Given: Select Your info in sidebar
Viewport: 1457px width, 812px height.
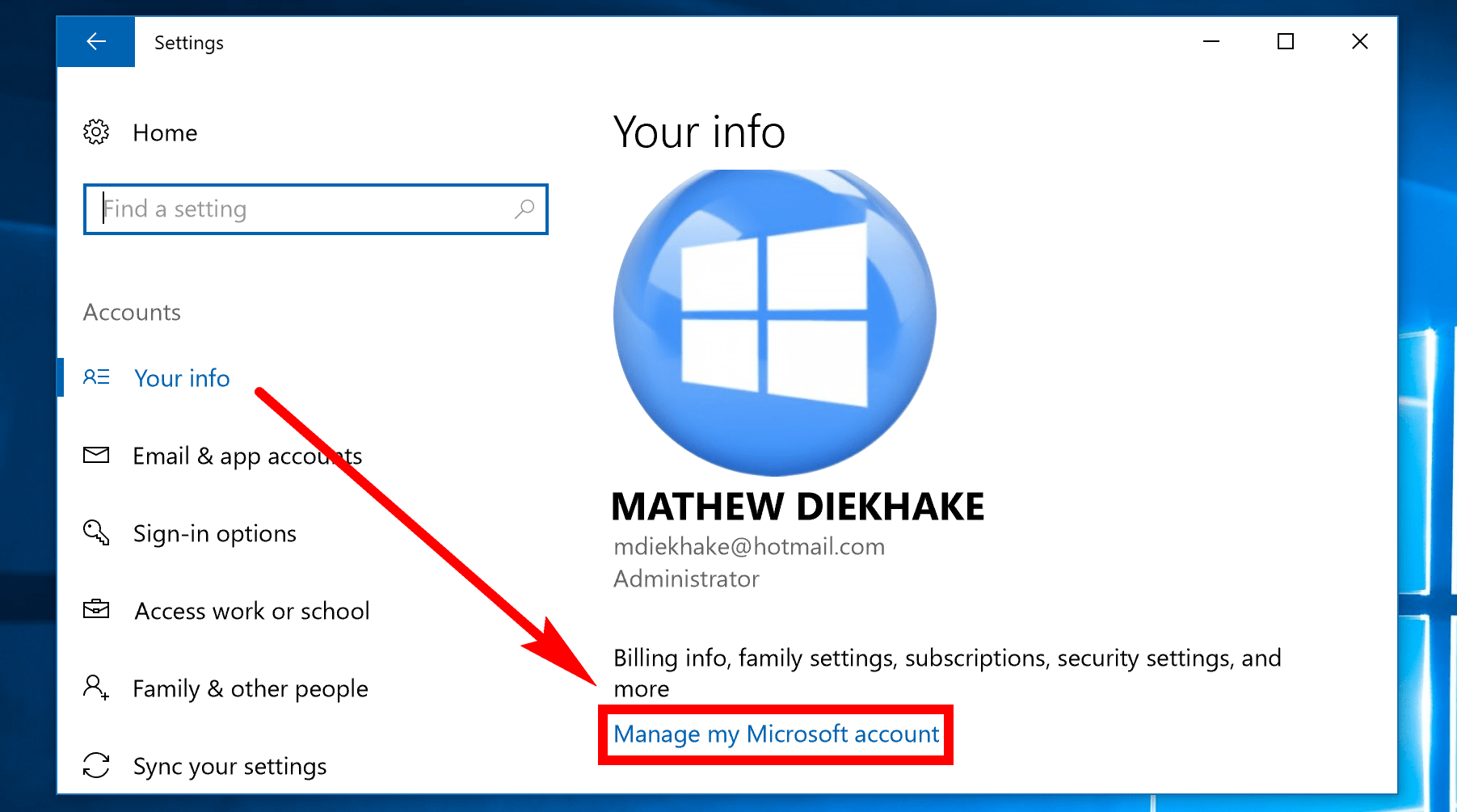Looking at the screenshot, I should (182, 378).
